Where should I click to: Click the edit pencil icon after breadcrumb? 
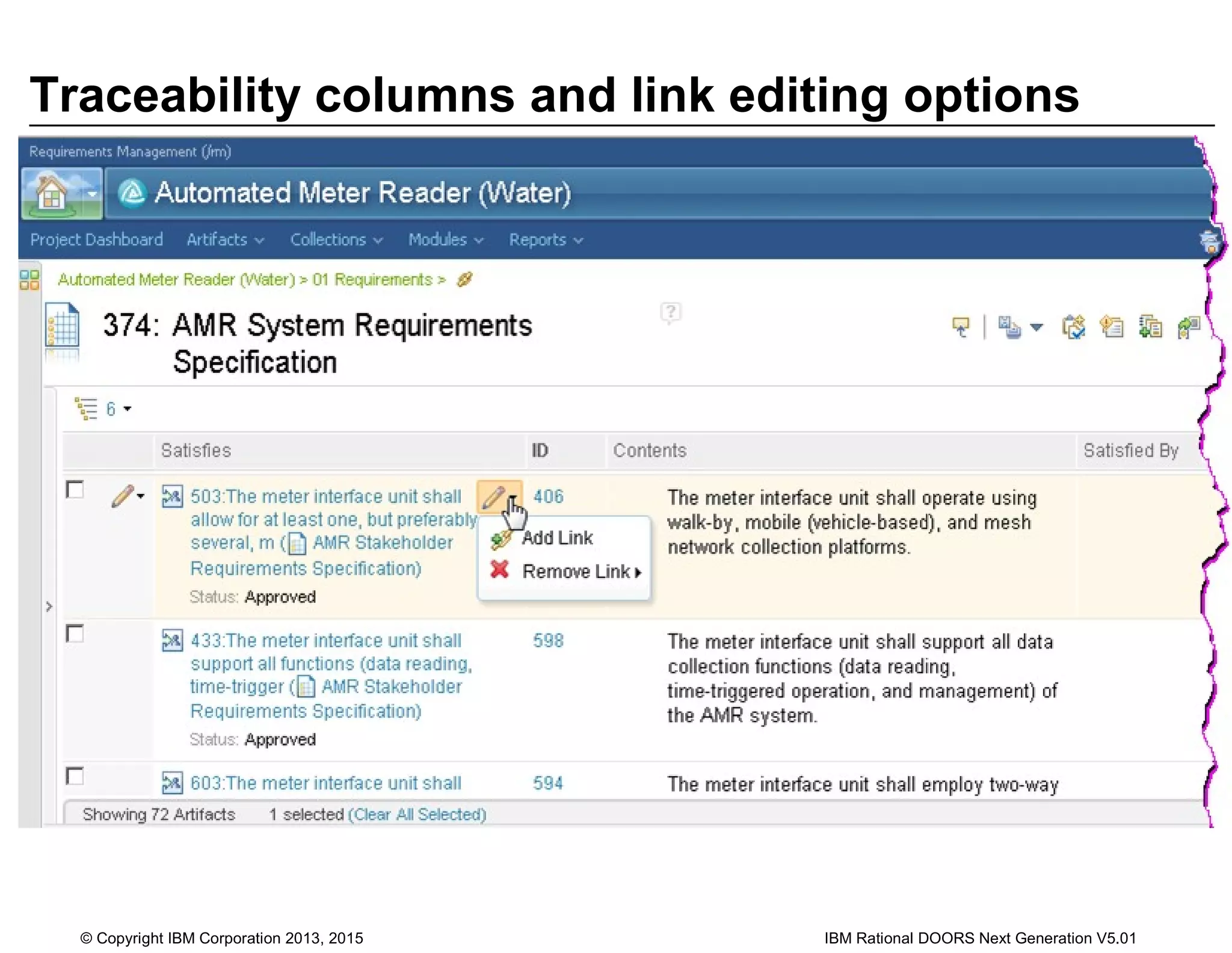pos(464,279)
